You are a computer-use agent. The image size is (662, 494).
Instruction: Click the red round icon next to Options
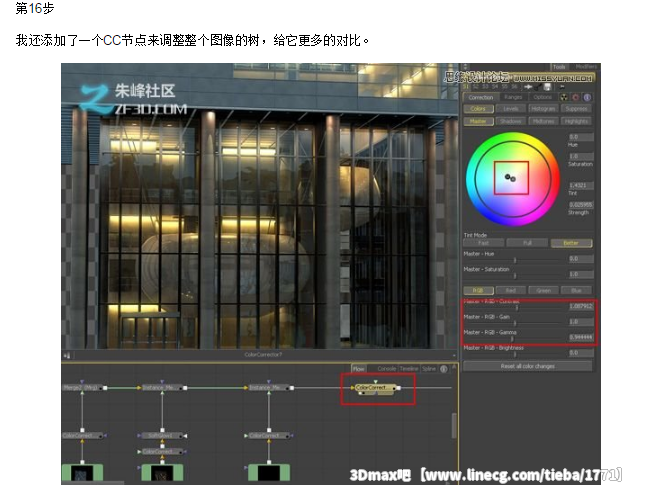click(x=577, y=97)
